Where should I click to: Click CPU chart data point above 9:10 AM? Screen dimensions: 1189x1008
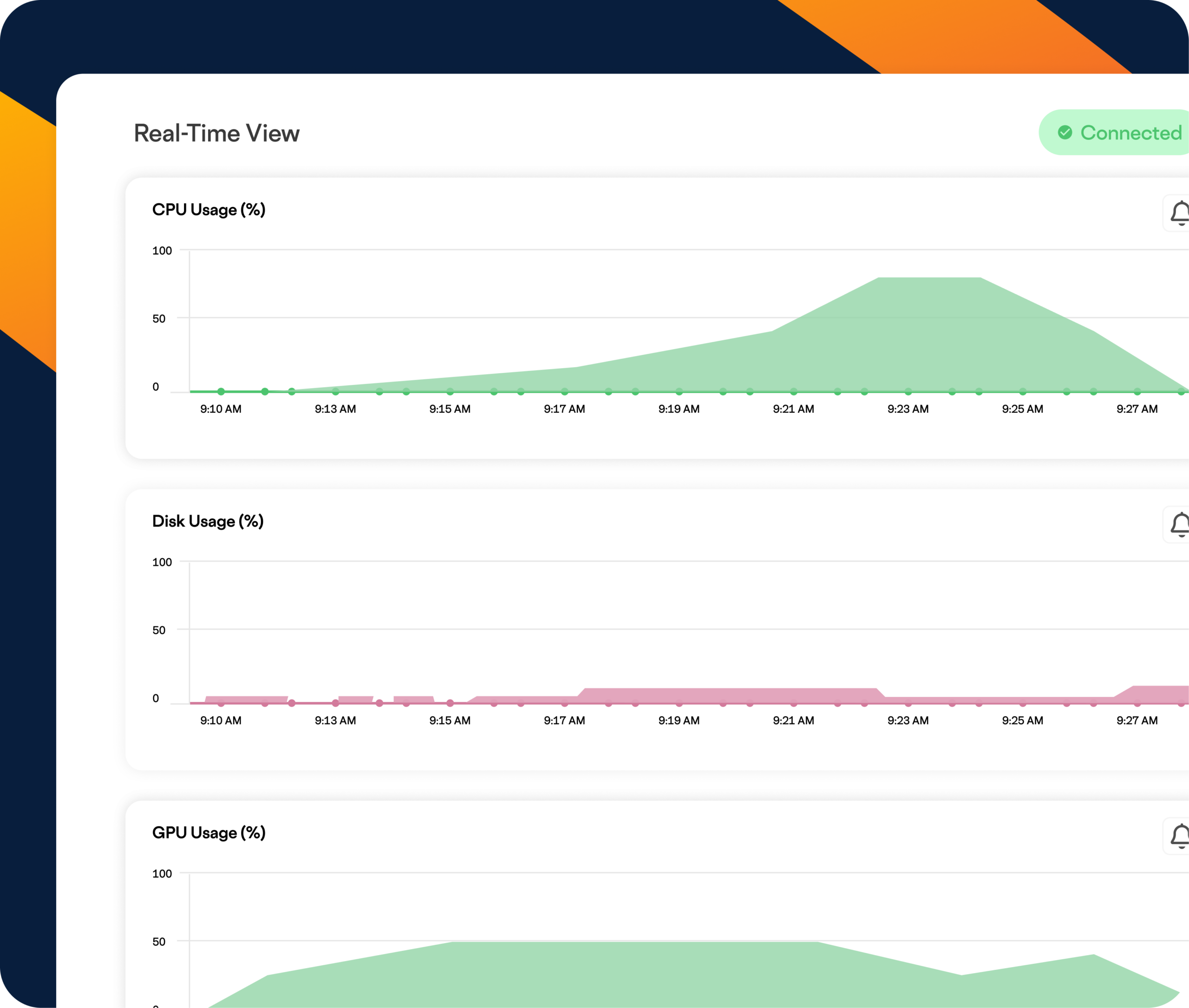pos(221,391)
